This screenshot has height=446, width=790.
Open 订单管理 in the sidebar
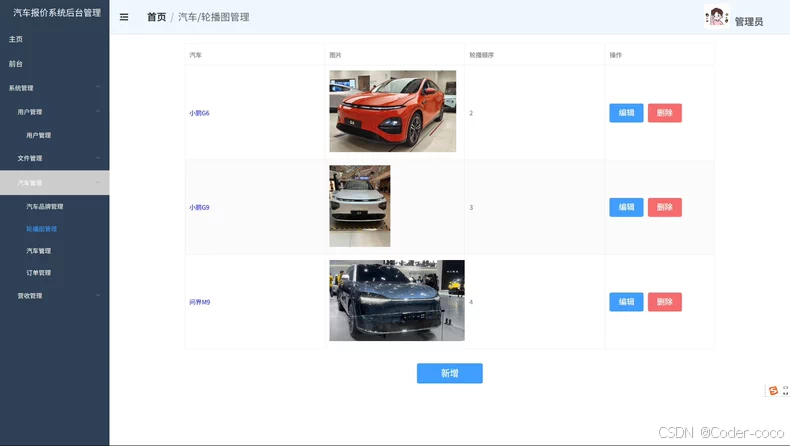(x=39, y=273)
